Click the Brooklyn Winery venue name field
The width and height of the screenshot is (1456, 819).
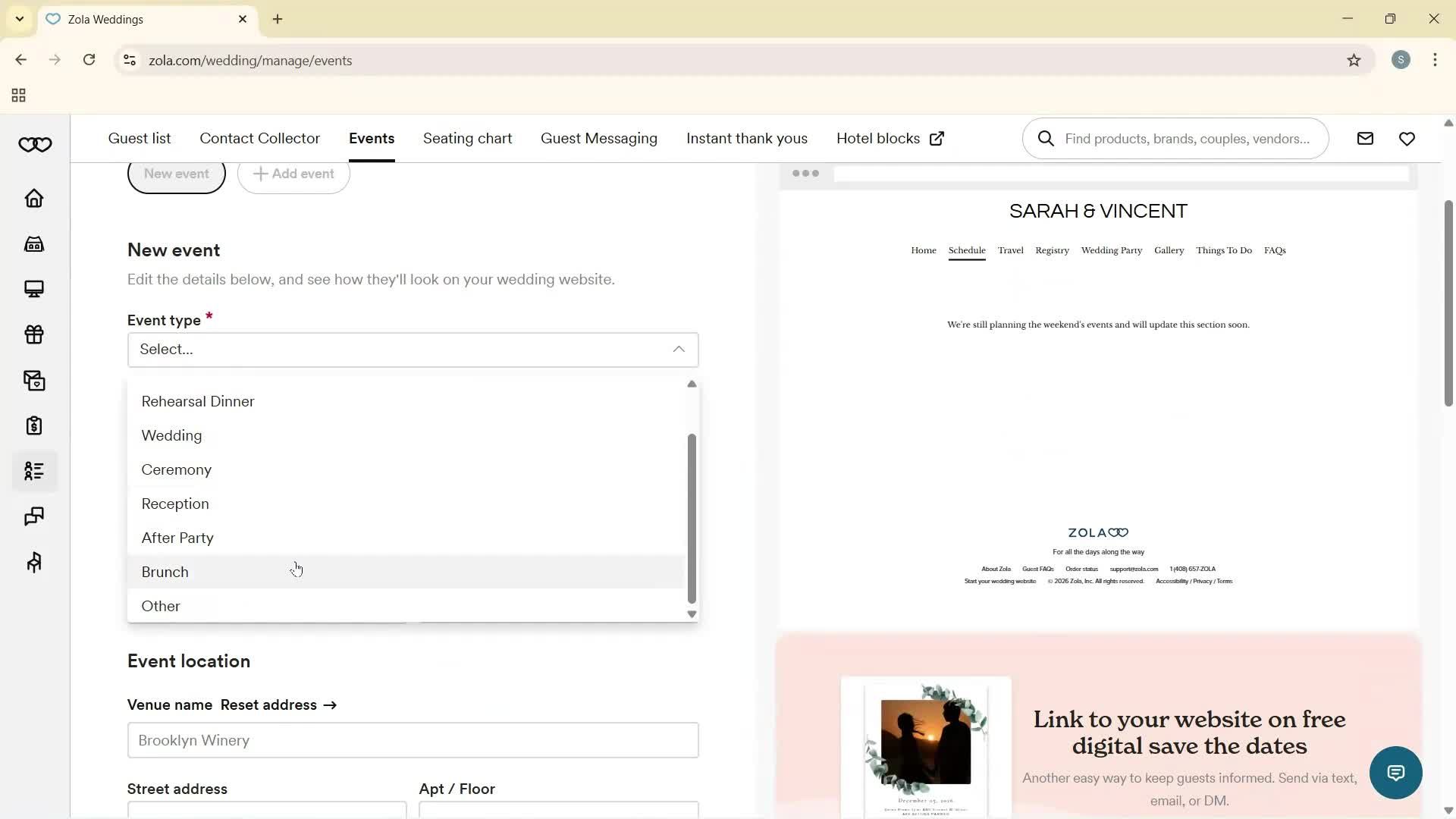[x=413, y=740]
